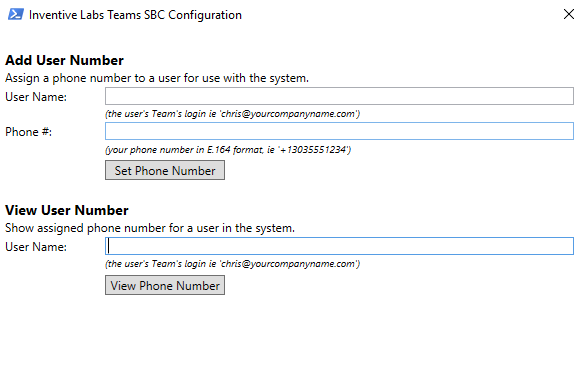Click 'Assign a phone number to a user' description
Image resolution: width=584 pixels, height=380 pixels.
pos(157,78)
